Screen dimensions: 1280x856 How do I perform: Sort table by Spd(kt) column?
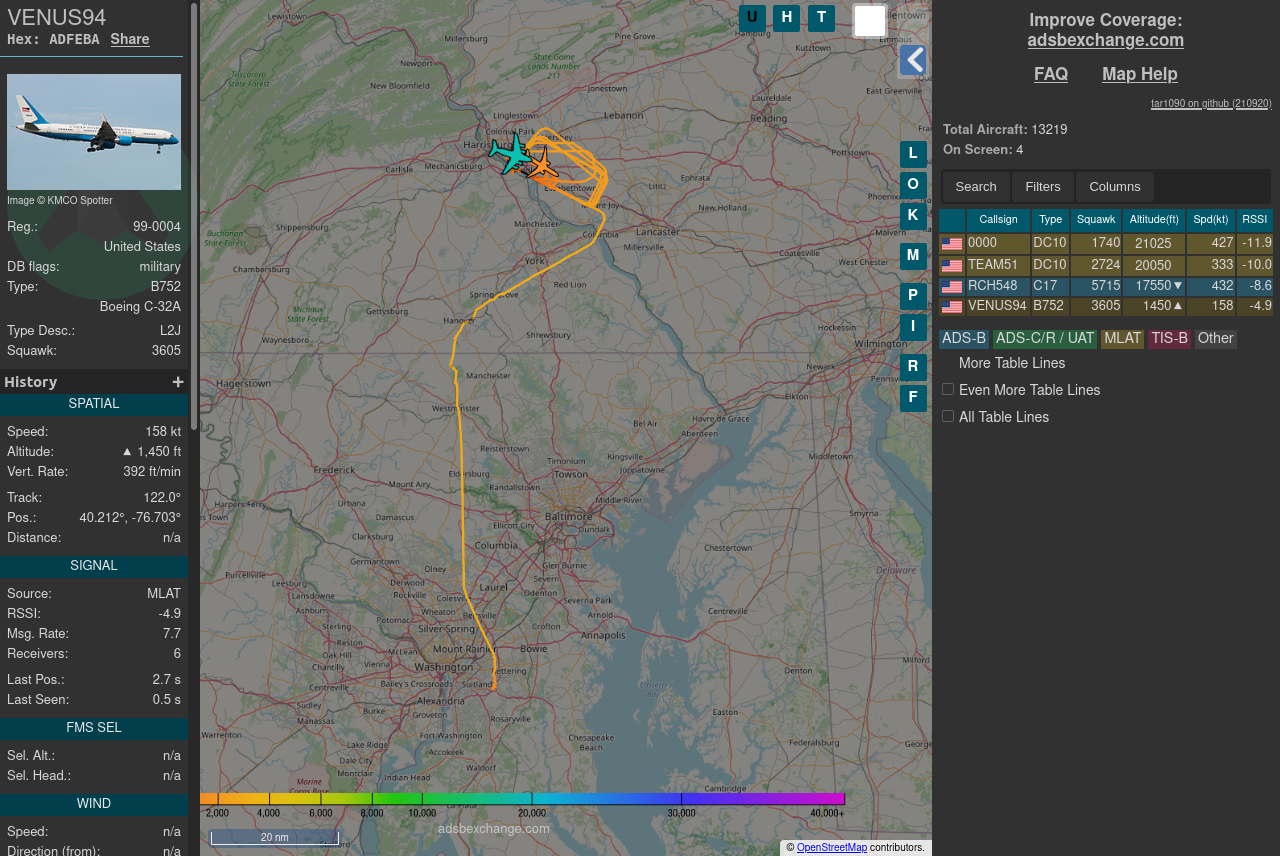point(1211,220)
